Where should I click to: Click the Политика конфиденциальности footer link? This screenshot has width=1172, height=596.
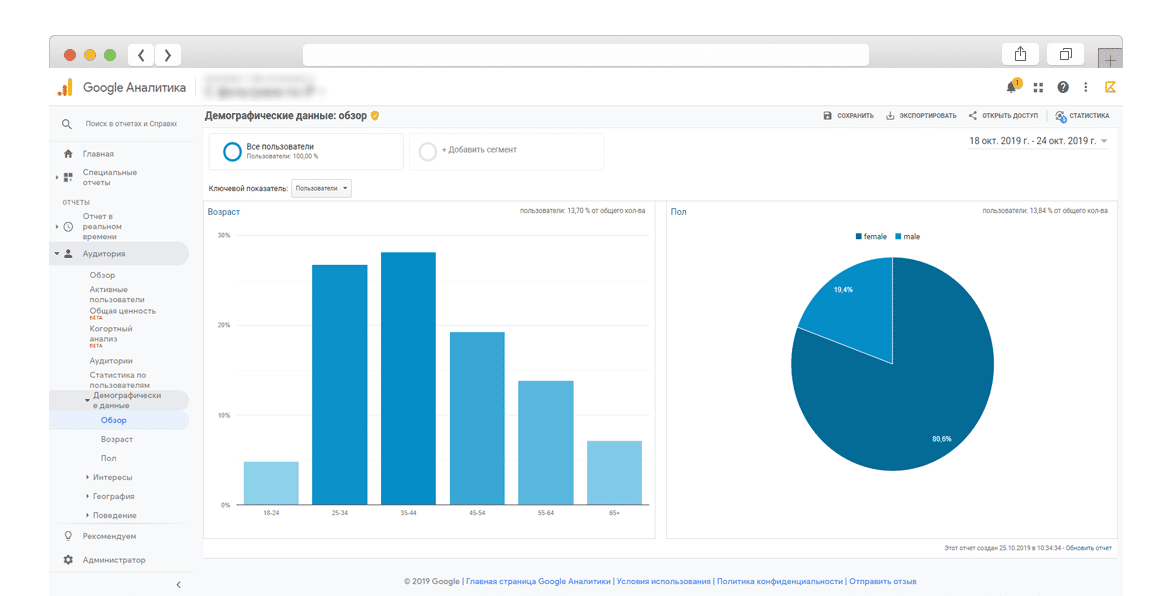coord(780,581)
